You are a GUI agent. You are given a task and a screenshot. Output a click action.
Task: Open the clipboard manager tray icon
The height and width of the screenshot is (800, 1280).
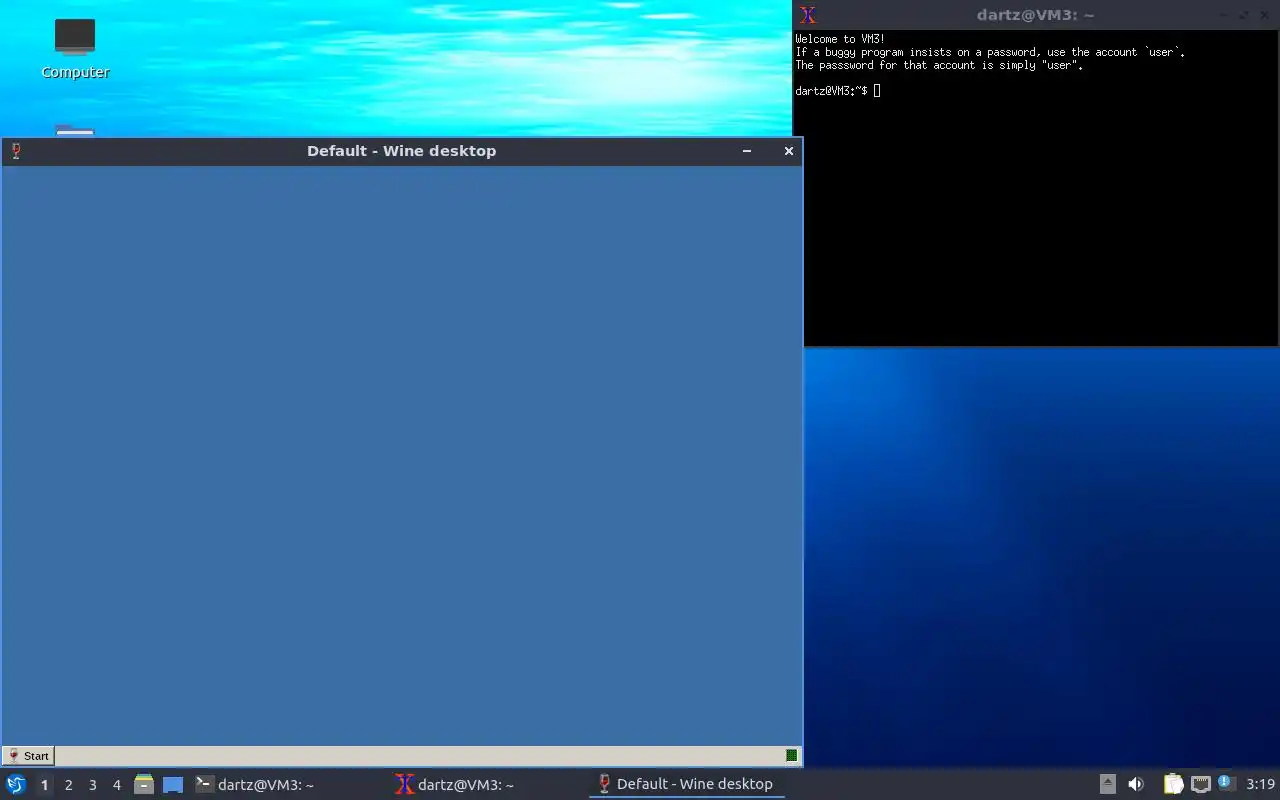pyautogui.click(x=1173, y=784)
